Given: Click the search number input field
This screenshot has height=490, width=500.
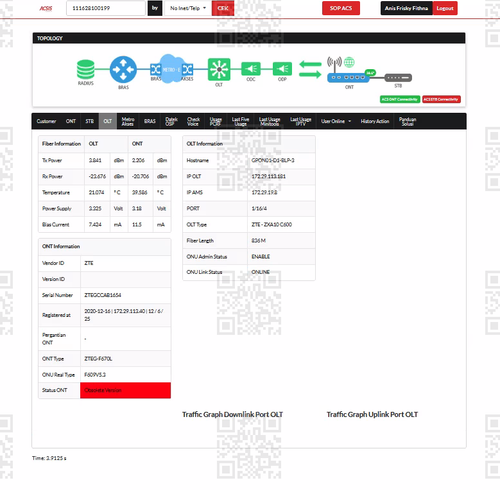Looking at the screenshot, I should tap(106, 8).
